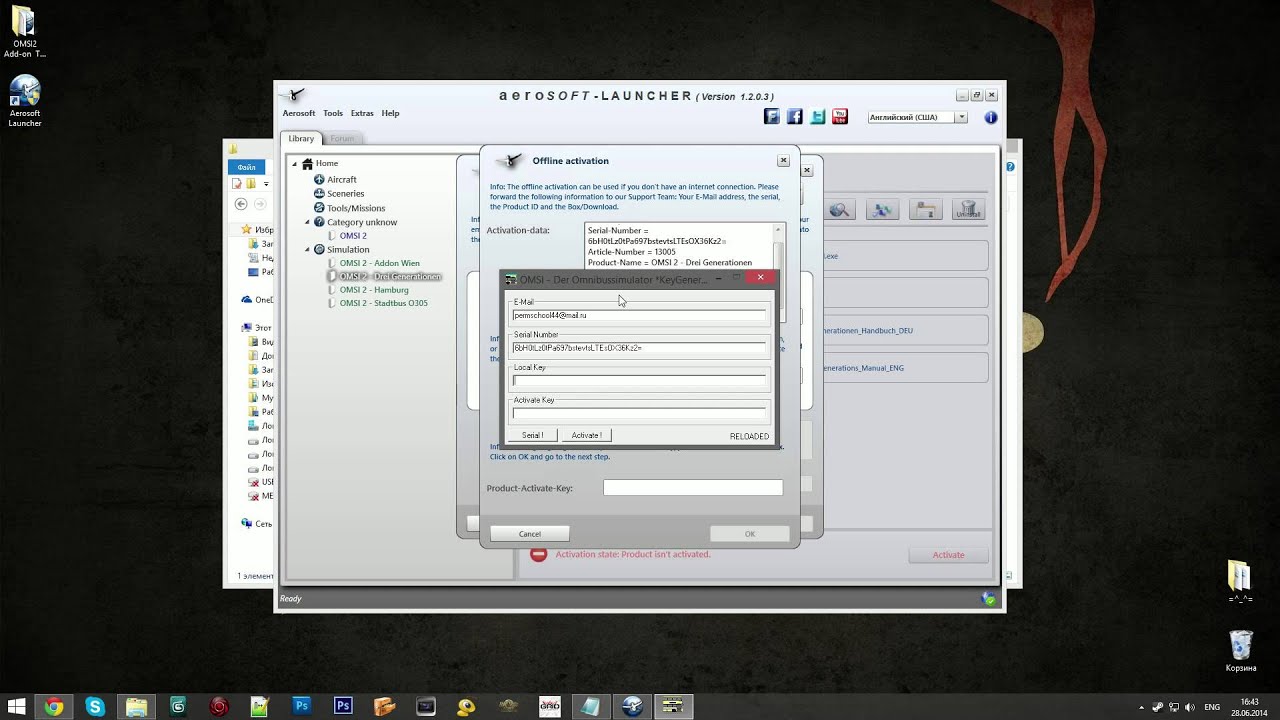Screen dimensions: 1280x720
Task: Open the Extras menu
Action: click(362, 113)
